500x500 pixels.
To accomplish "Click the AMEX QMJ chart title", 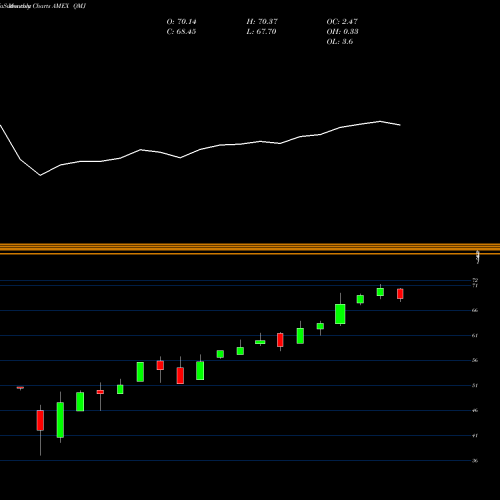I will pyautogui.click(x=43, y=6).
